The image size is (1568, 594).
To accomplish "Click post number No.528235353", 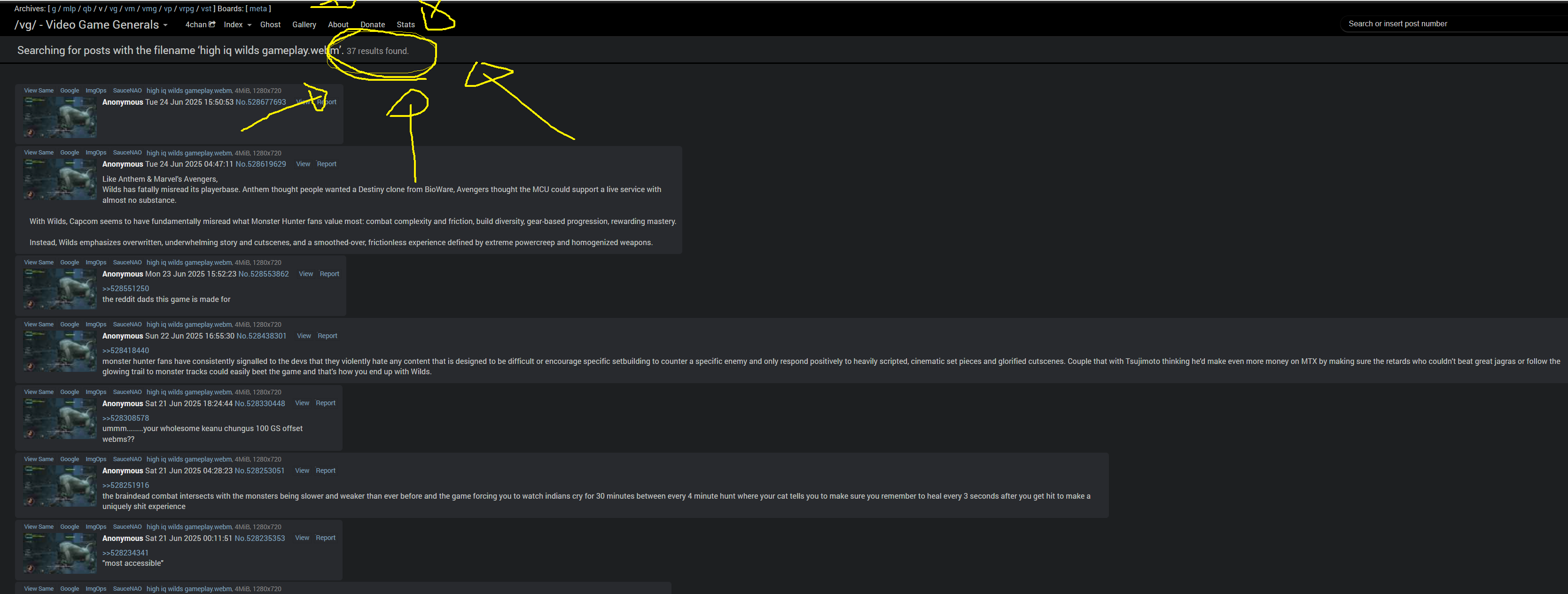I will [x=260, y=539].
